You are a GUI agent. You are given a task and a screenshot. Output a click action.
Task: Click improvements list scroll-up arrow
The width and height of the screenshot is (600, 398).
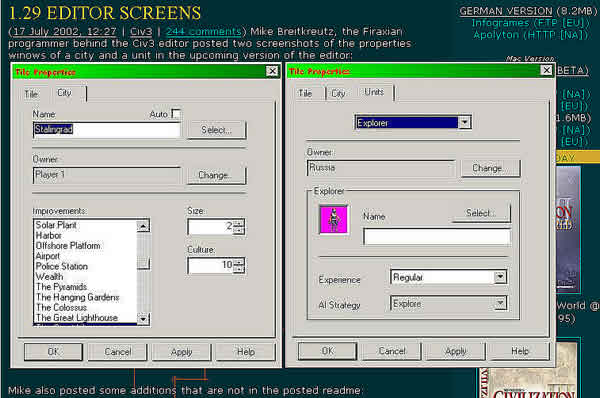pos(143,226)
